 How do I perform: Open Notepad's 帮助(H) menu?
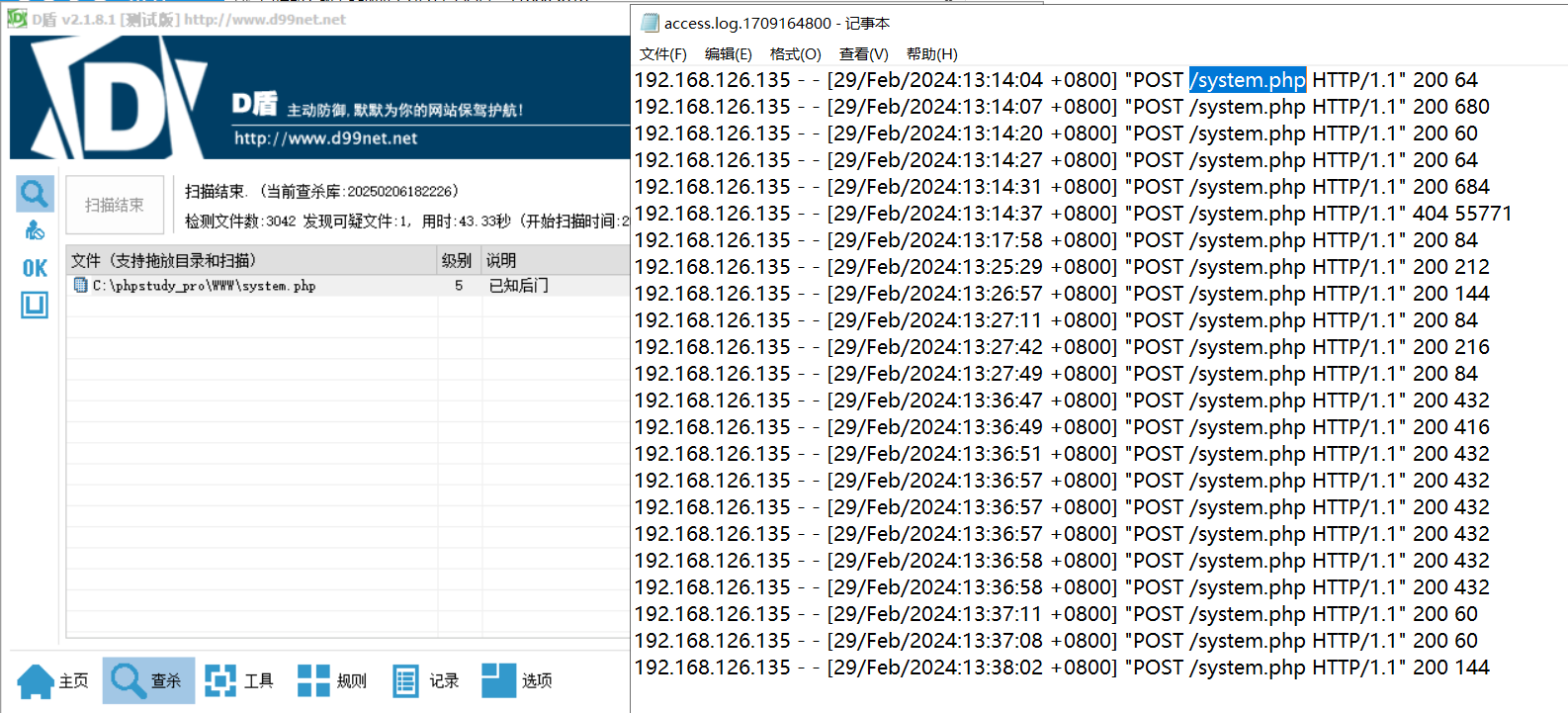pyautogui.click(x=931, y=54)
